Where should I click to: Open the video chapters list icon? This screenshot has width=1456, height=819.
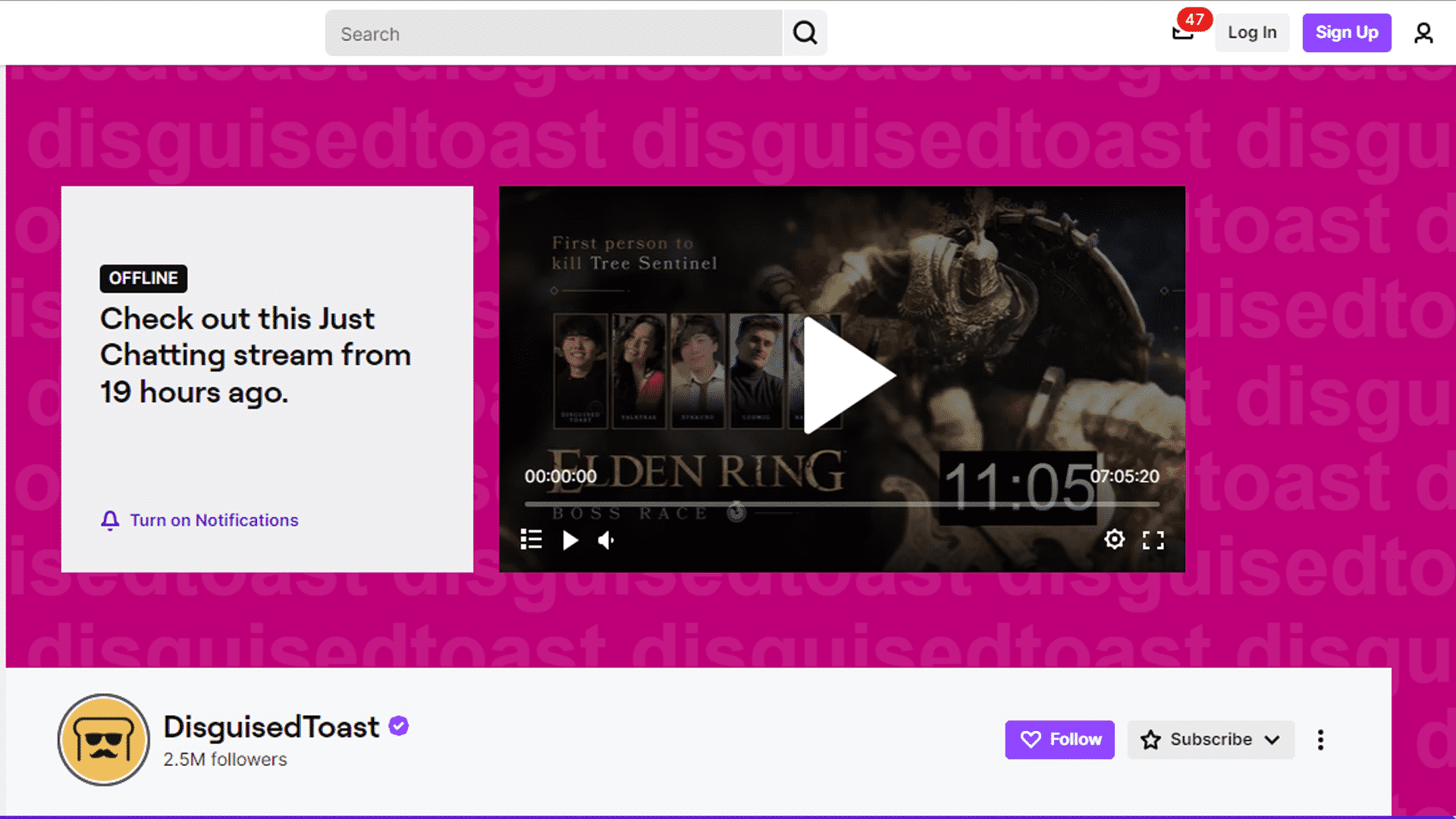[532, 540]
